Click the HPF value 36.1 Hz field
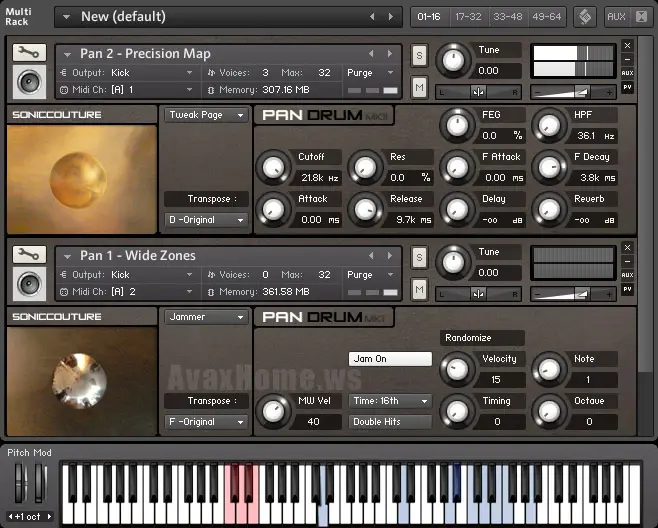Screen dimensions: 658x528 click(x=595, y=136)
